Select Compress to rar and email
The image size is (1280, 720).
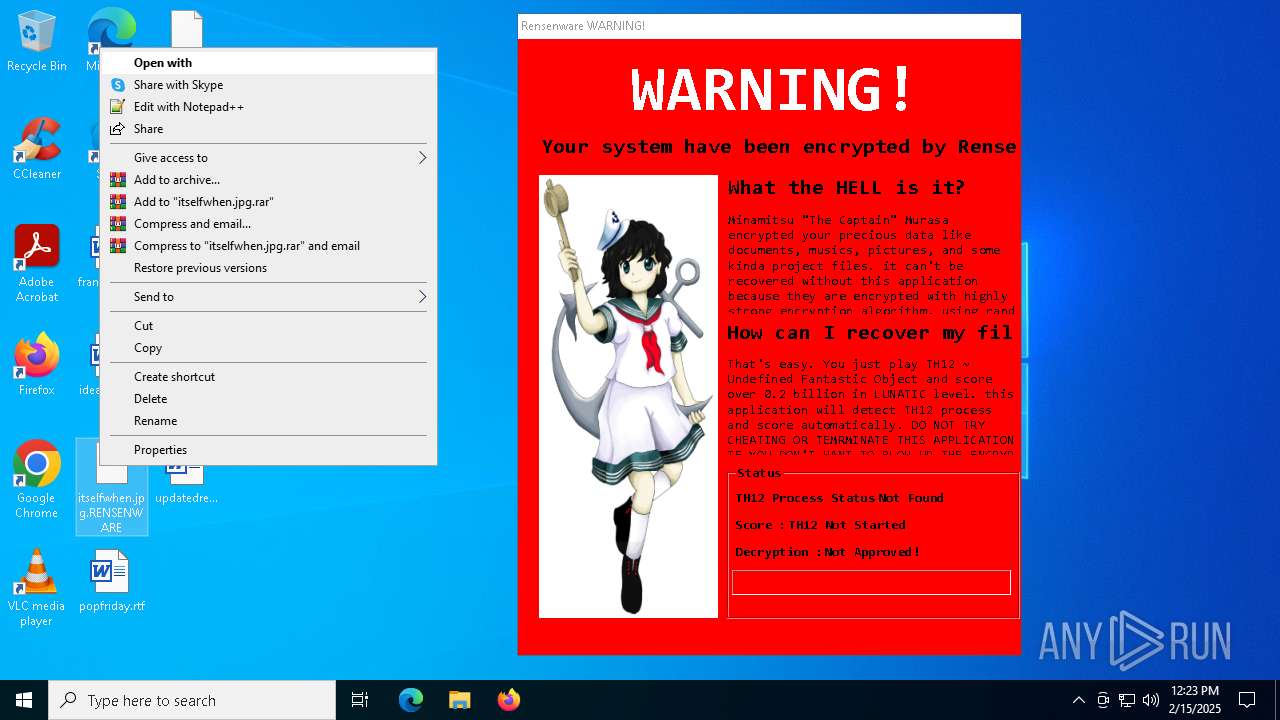tap(268, 246)
